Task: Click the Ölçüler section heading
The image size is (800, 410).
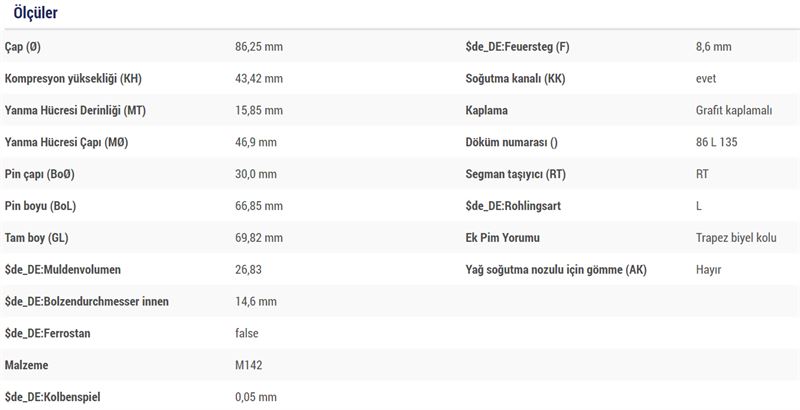Action: pos(35,13)
